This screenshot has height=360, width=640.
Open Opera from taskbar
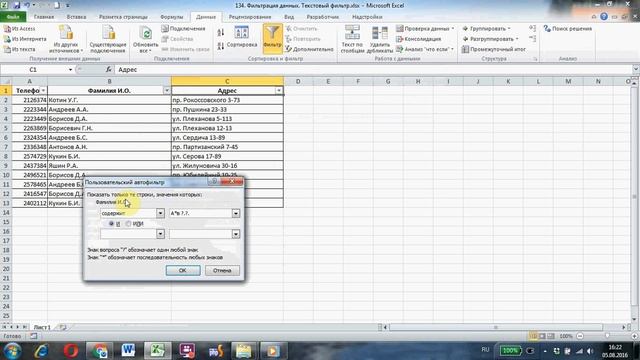coord(71,351)
